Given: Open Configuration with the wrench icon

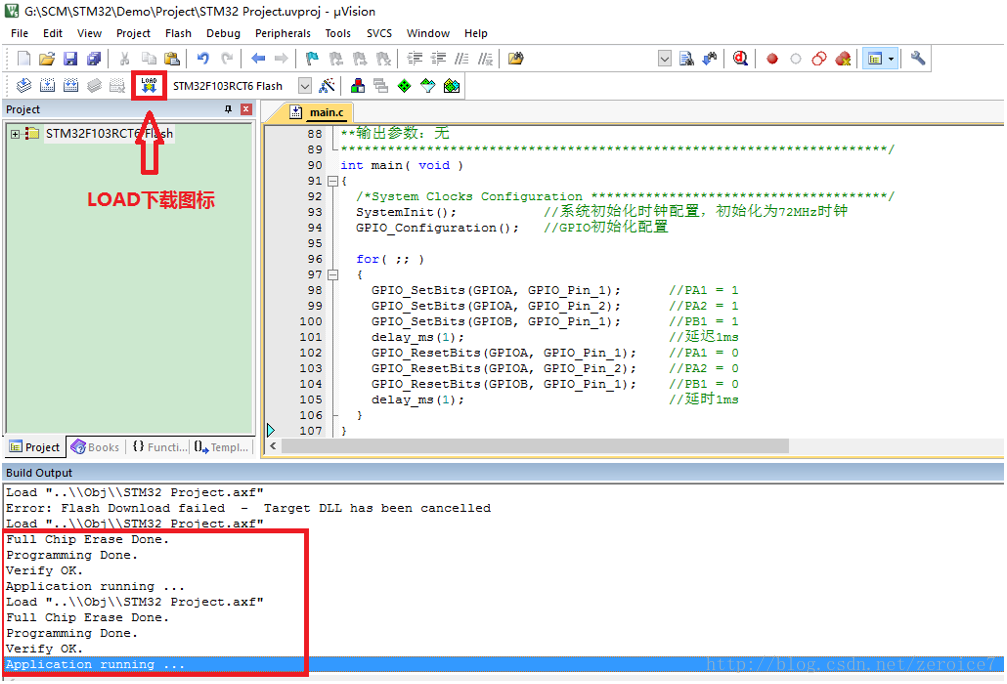Looking at the screenshot, I should (918, 59).
